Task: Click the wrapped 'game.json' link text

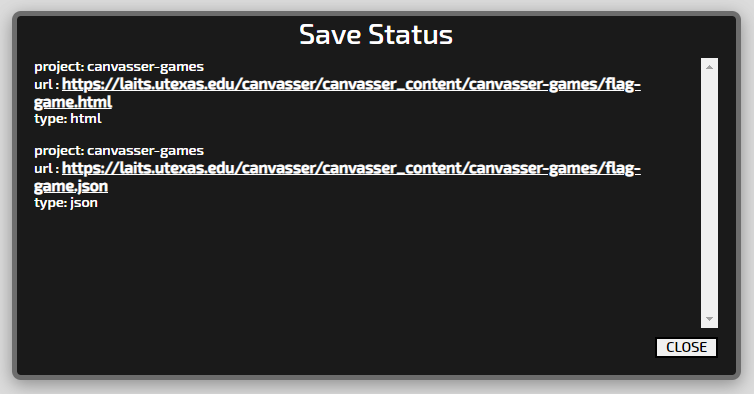Action: (71, 186)
